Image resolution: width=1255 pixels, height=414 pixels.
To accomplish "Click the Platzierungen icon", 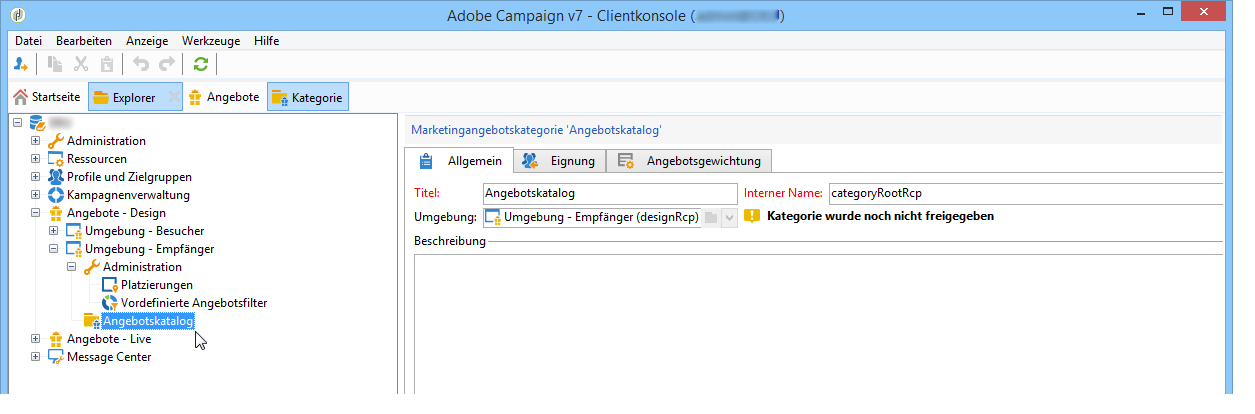I will tap(110, 285).
